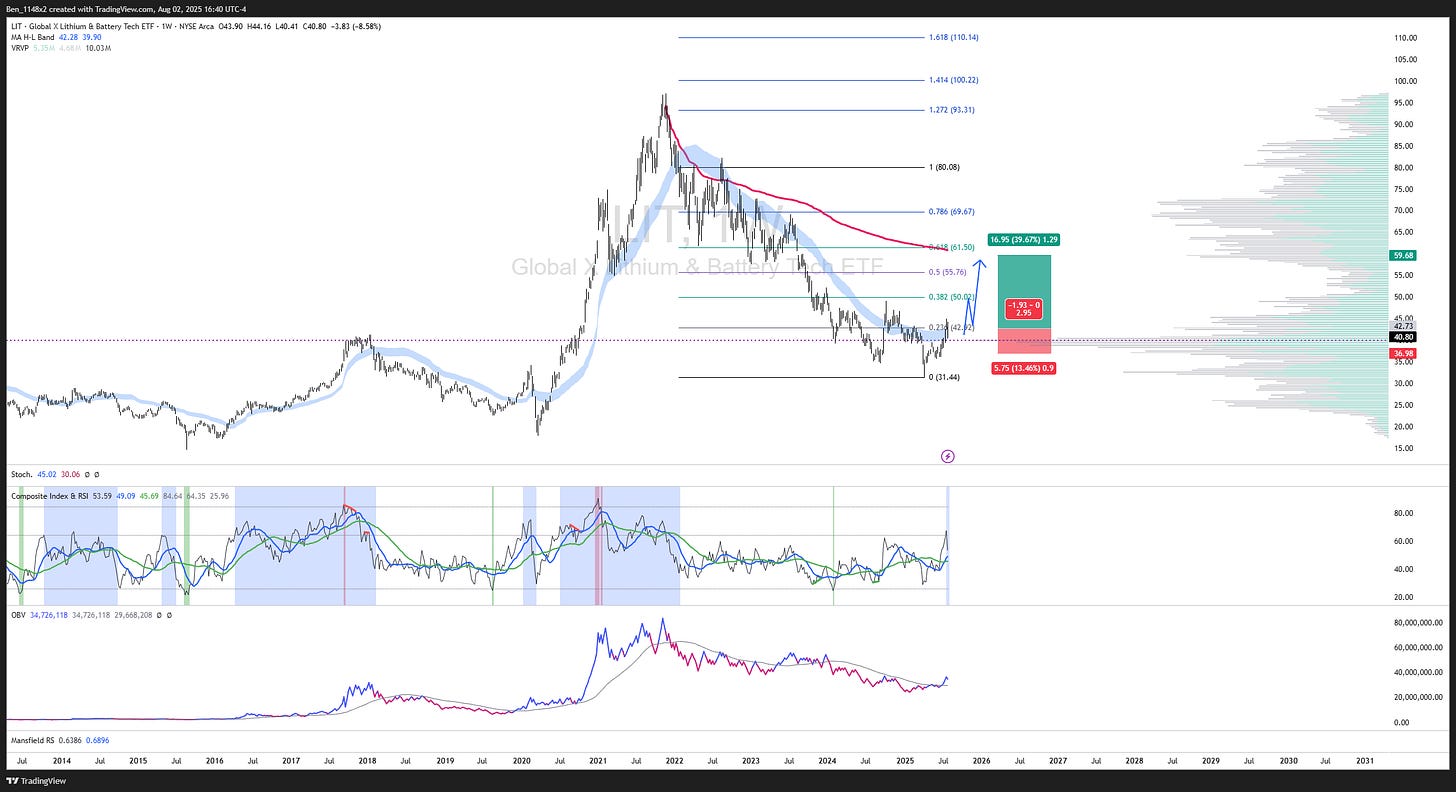Click the Stoch. indicator legend
This screenshot has width=1456, height=792.
[x=55, y=474]
